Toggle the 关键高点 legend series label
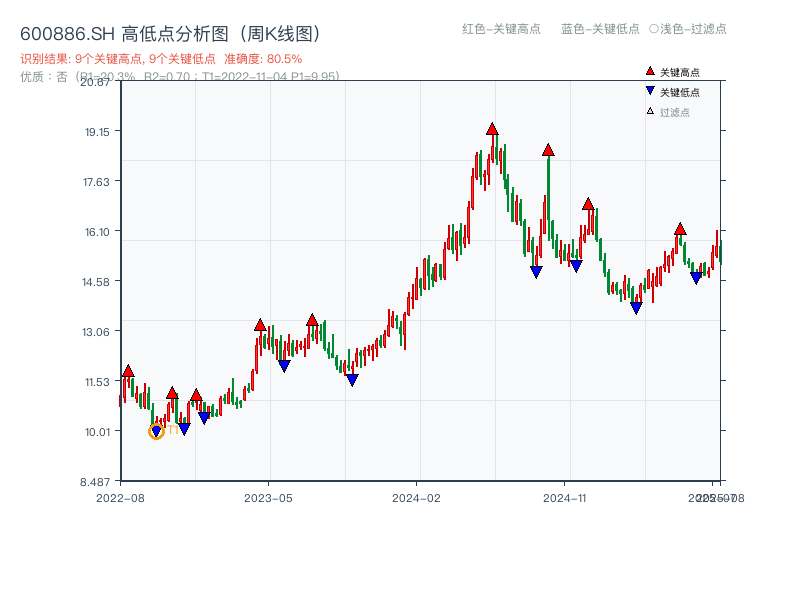The width and height of the screenshot is (800, 600). pyautogui.click(x=680, y=72)
